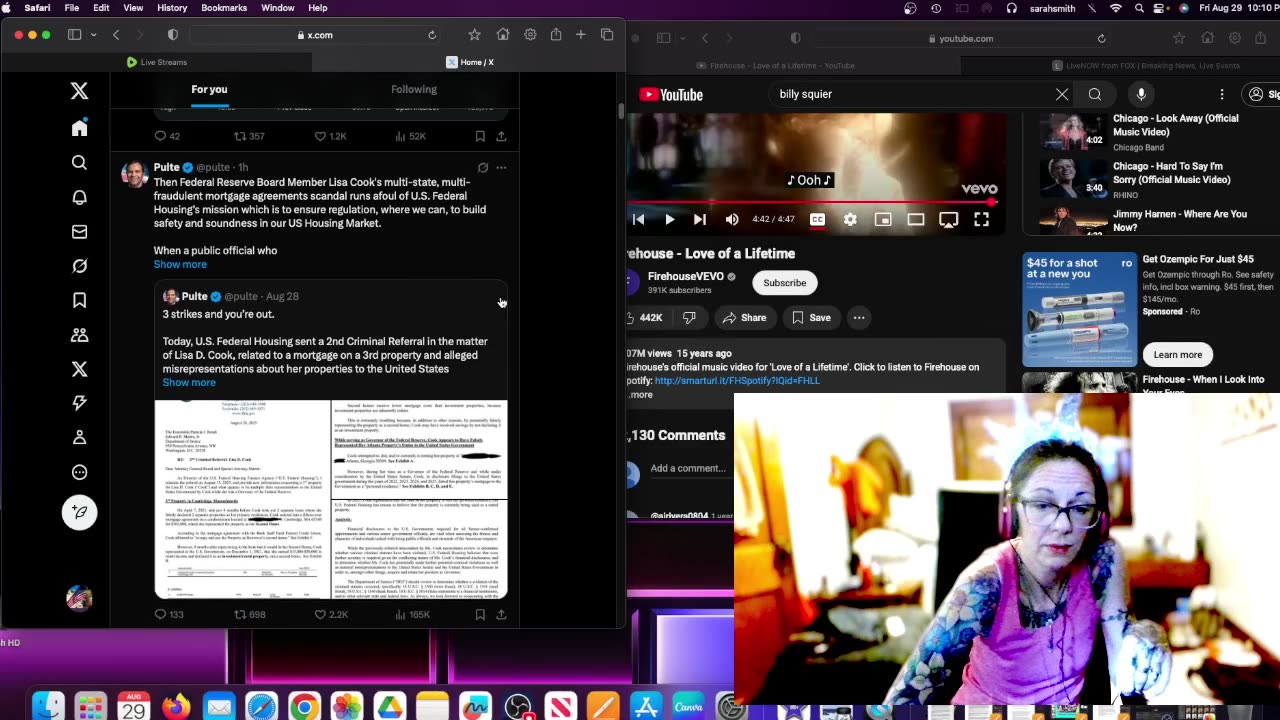Play the YouTube video
The height and width of the screenshot is (720, 1280).
(x=669, y=220)
